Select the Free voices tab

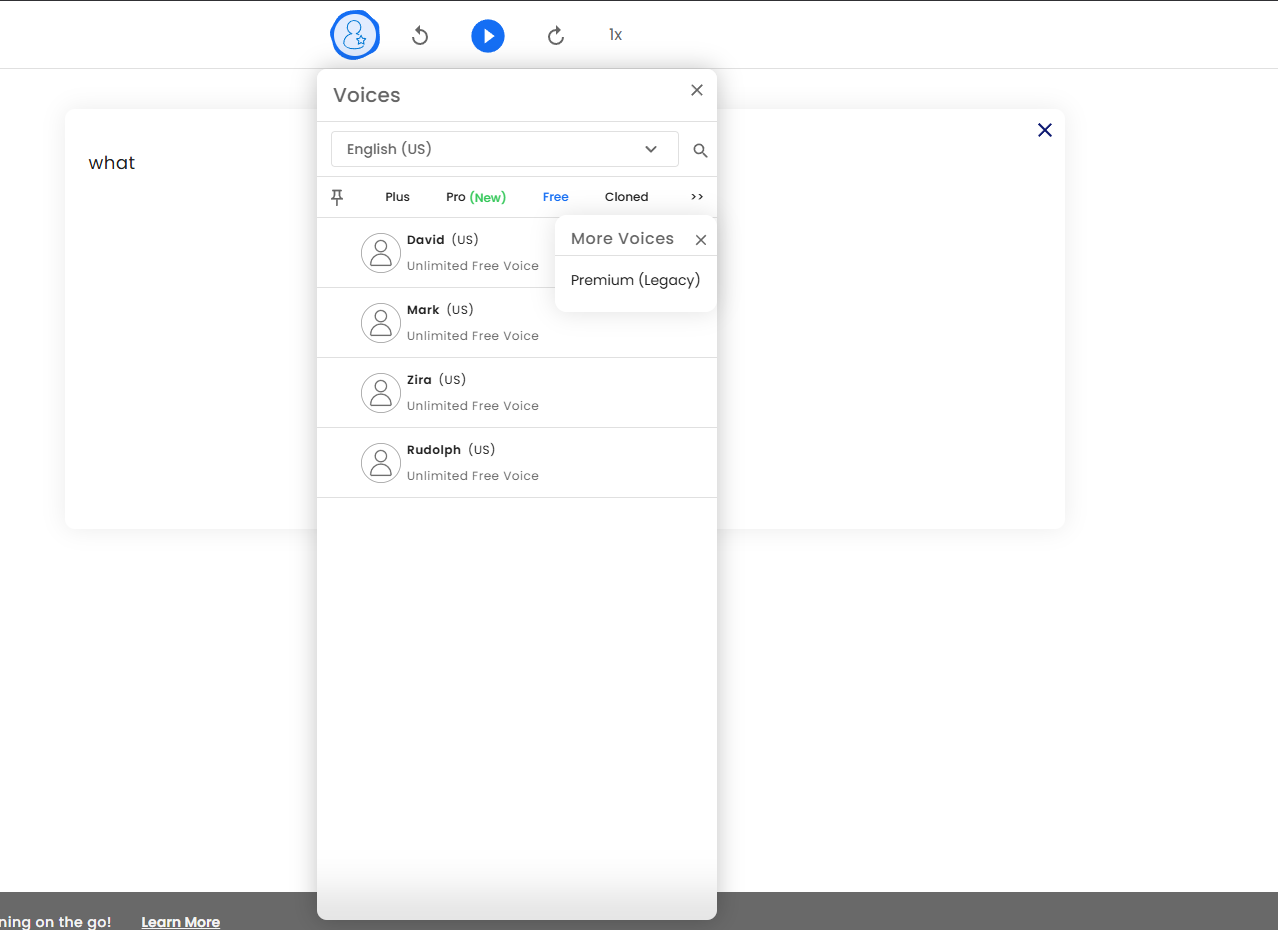tap(556, 197)
